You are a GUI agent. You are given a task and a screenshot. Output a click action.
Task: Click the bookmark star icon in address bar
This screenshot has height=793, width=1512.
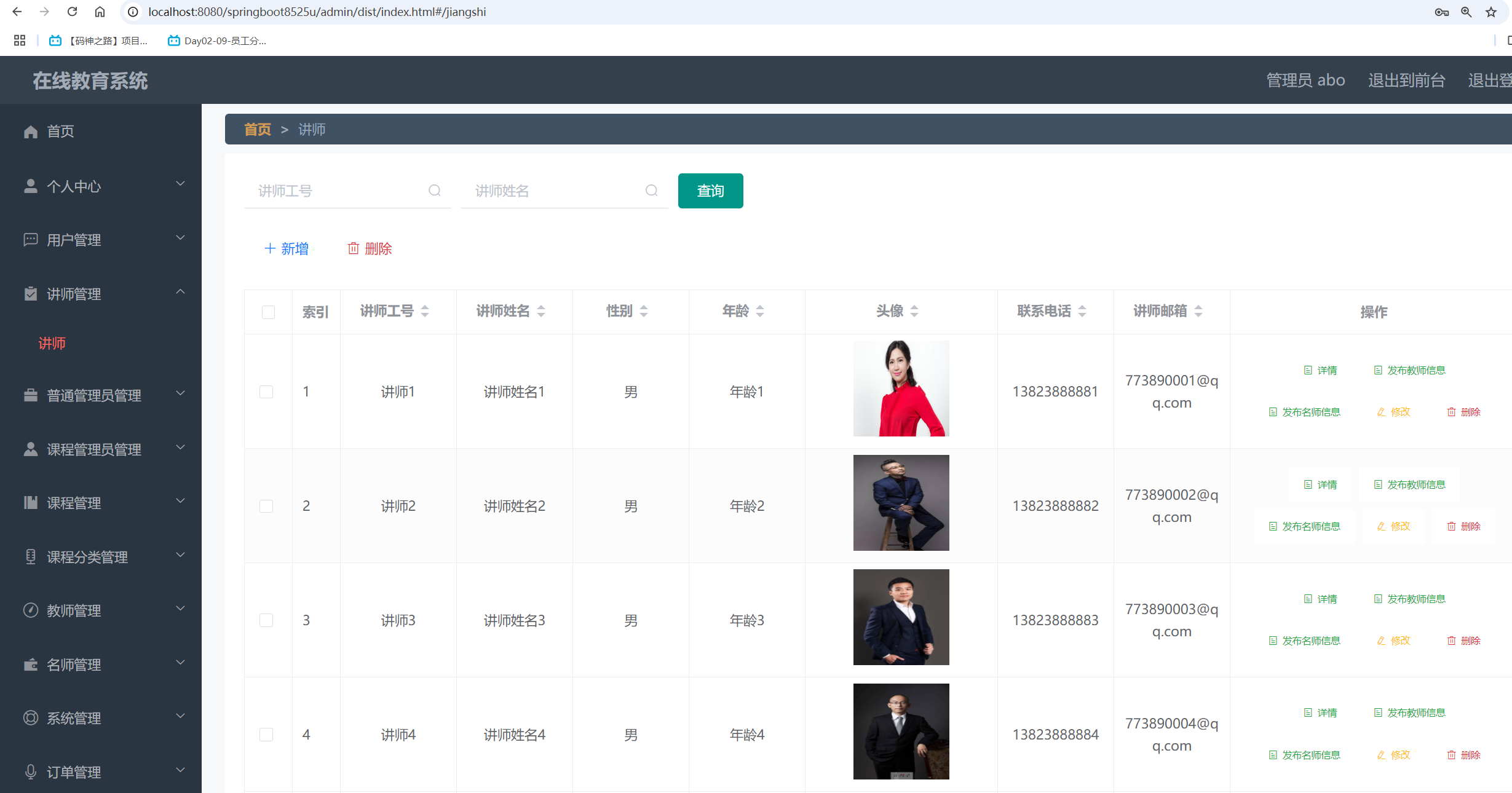click(1491, 12)
